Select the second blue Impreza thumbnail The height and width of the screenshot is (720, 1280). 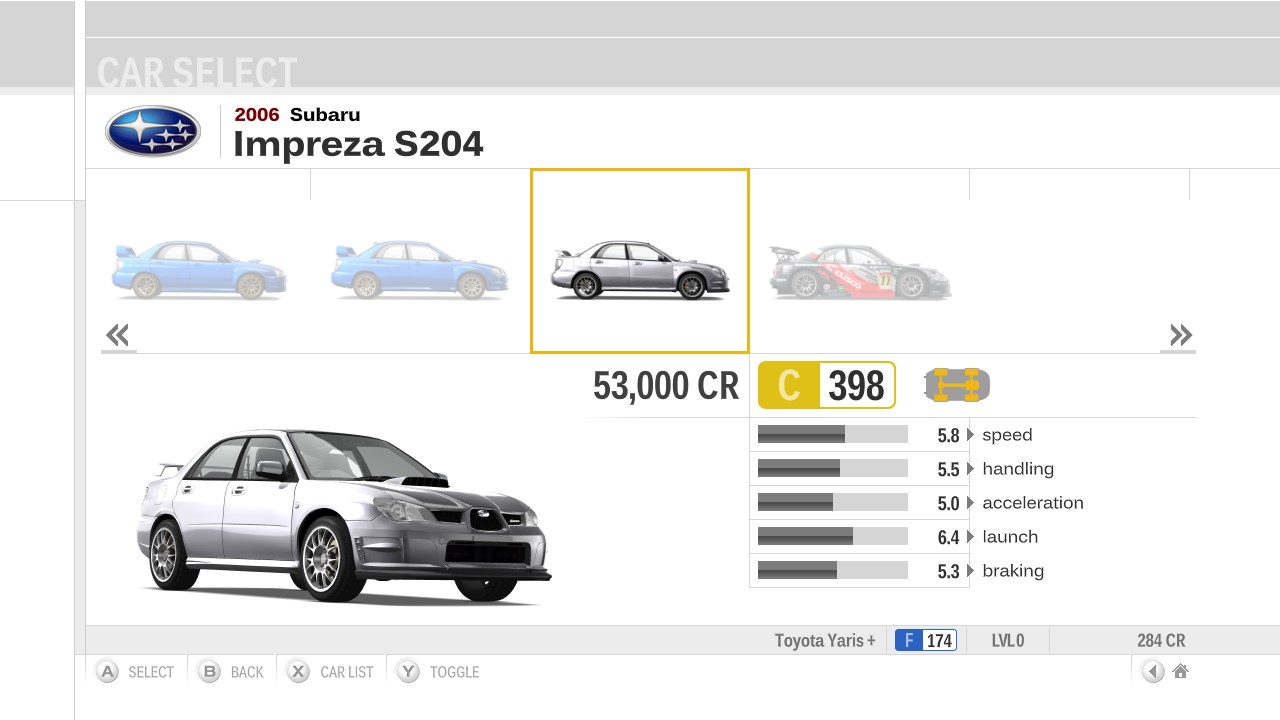click(x=419, y=270)
